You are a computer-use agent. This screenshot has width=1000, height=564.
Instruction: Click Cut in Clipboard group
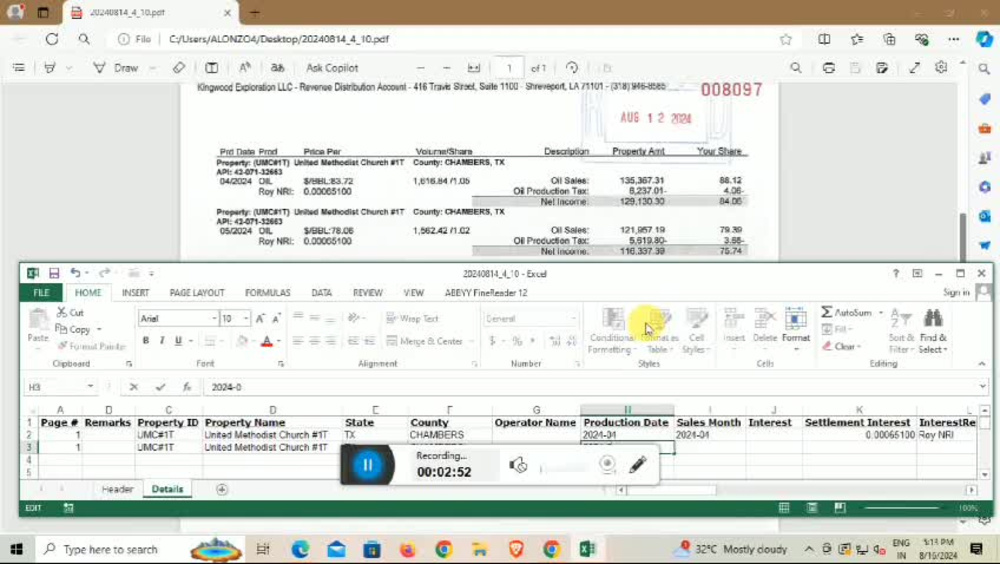70,313
